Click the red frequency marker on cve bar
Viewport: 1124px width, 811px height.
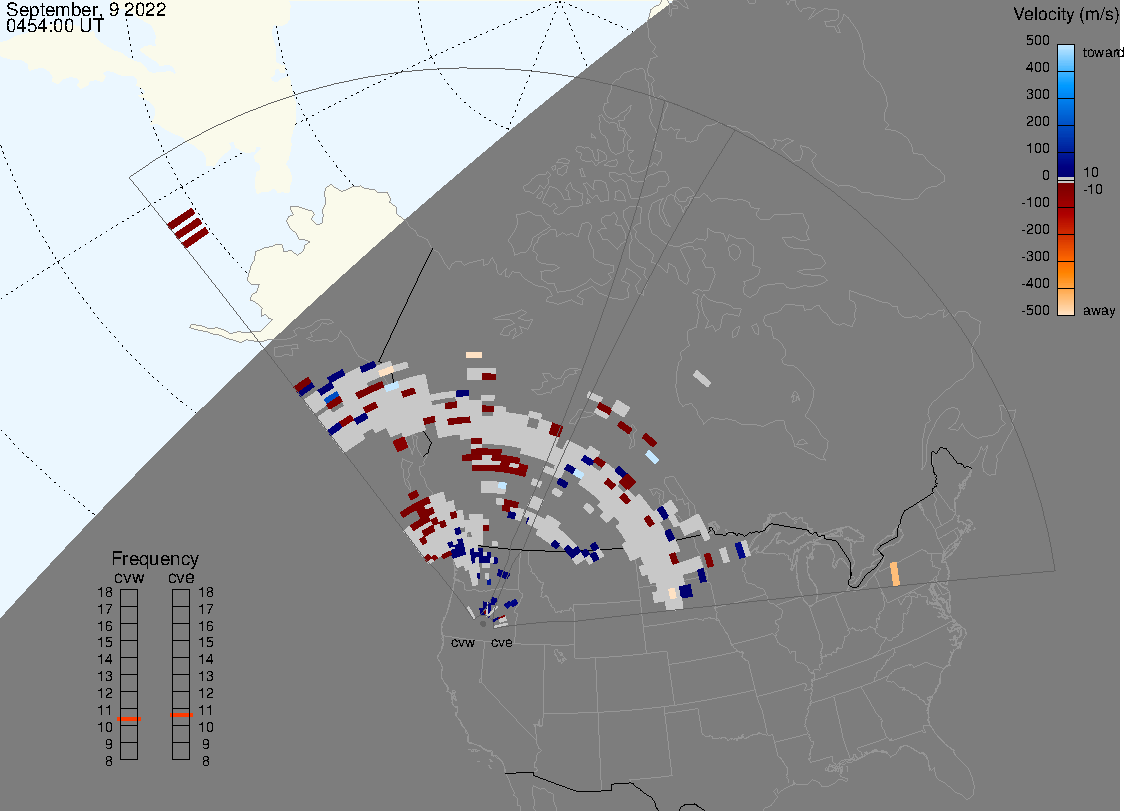click(181, 715)
